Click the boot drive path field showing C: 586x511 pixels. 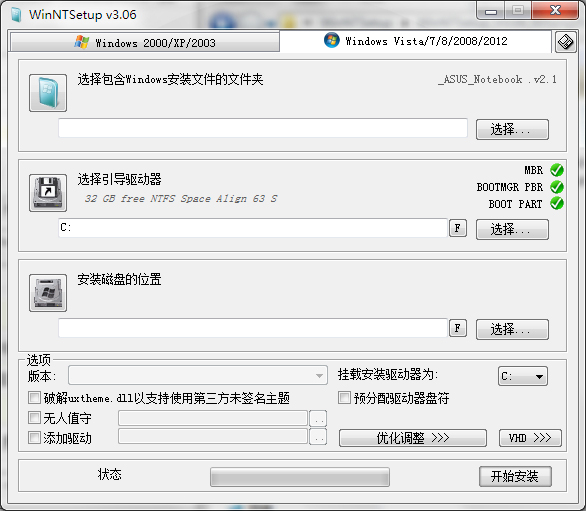click(253, 228)
